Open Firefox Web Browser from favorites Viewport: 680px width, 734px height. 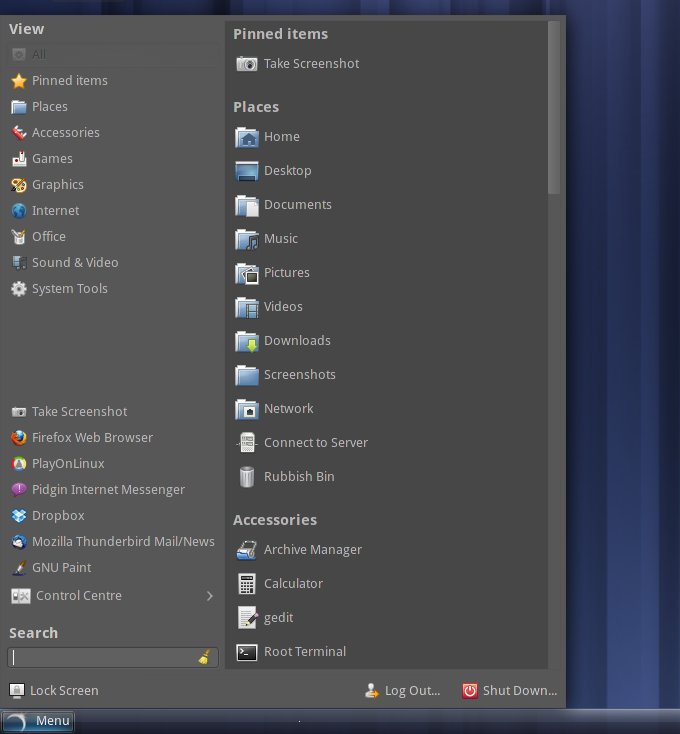pyautogui.click(x=92, y=438)
